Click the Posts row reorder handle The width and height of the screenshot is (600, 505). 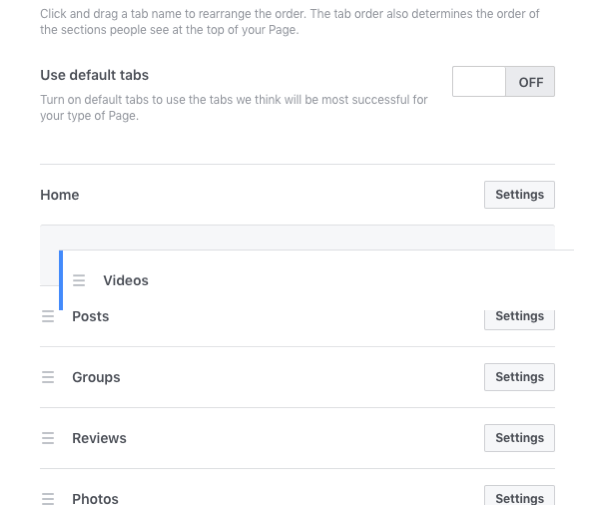(48, 316)
